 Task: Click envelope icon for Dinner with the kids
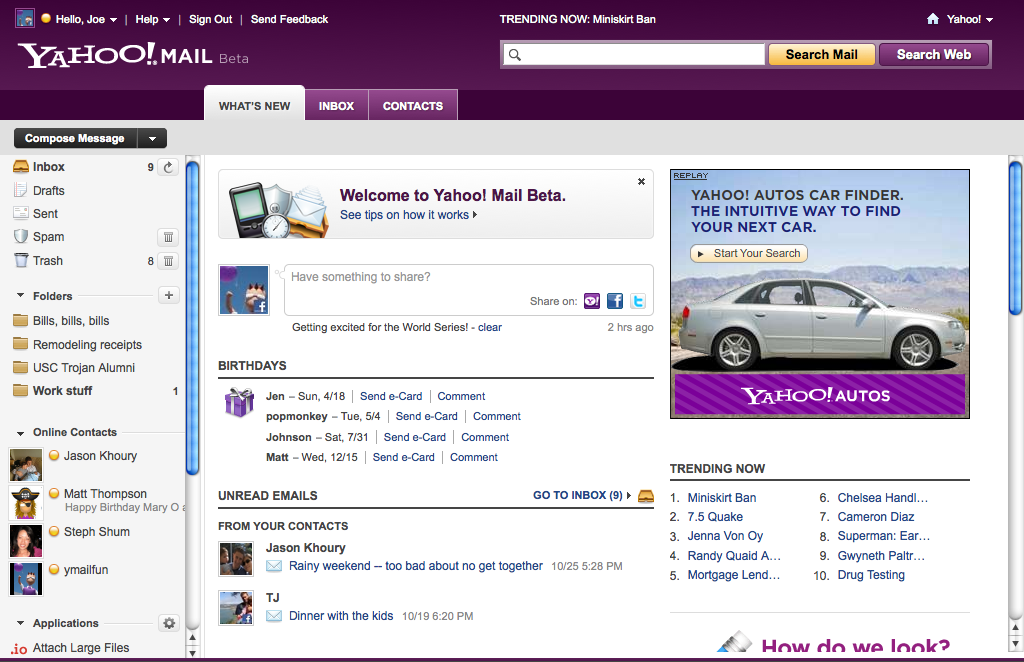(x=274, y=616)
